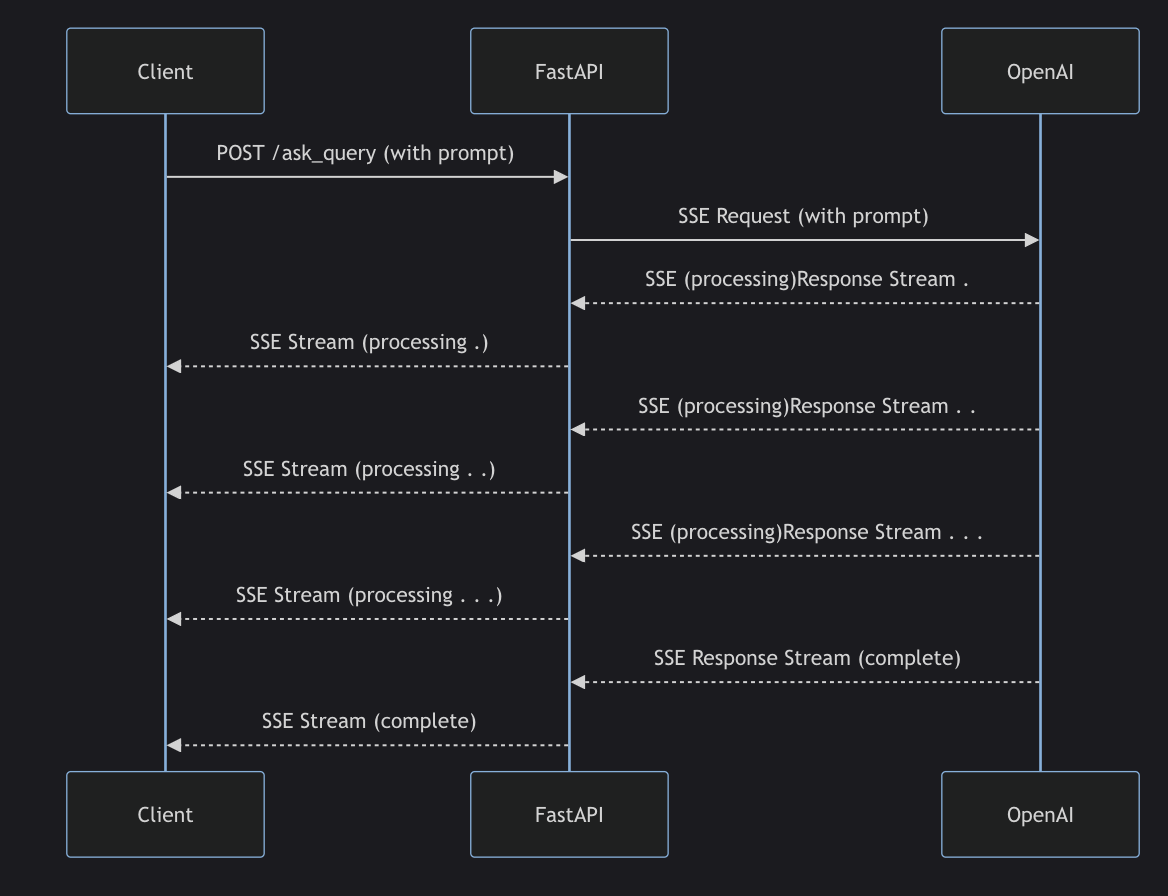1168x896 pixels.
Task: Select the top OpenAI participant box
Action: [1040, 71]
